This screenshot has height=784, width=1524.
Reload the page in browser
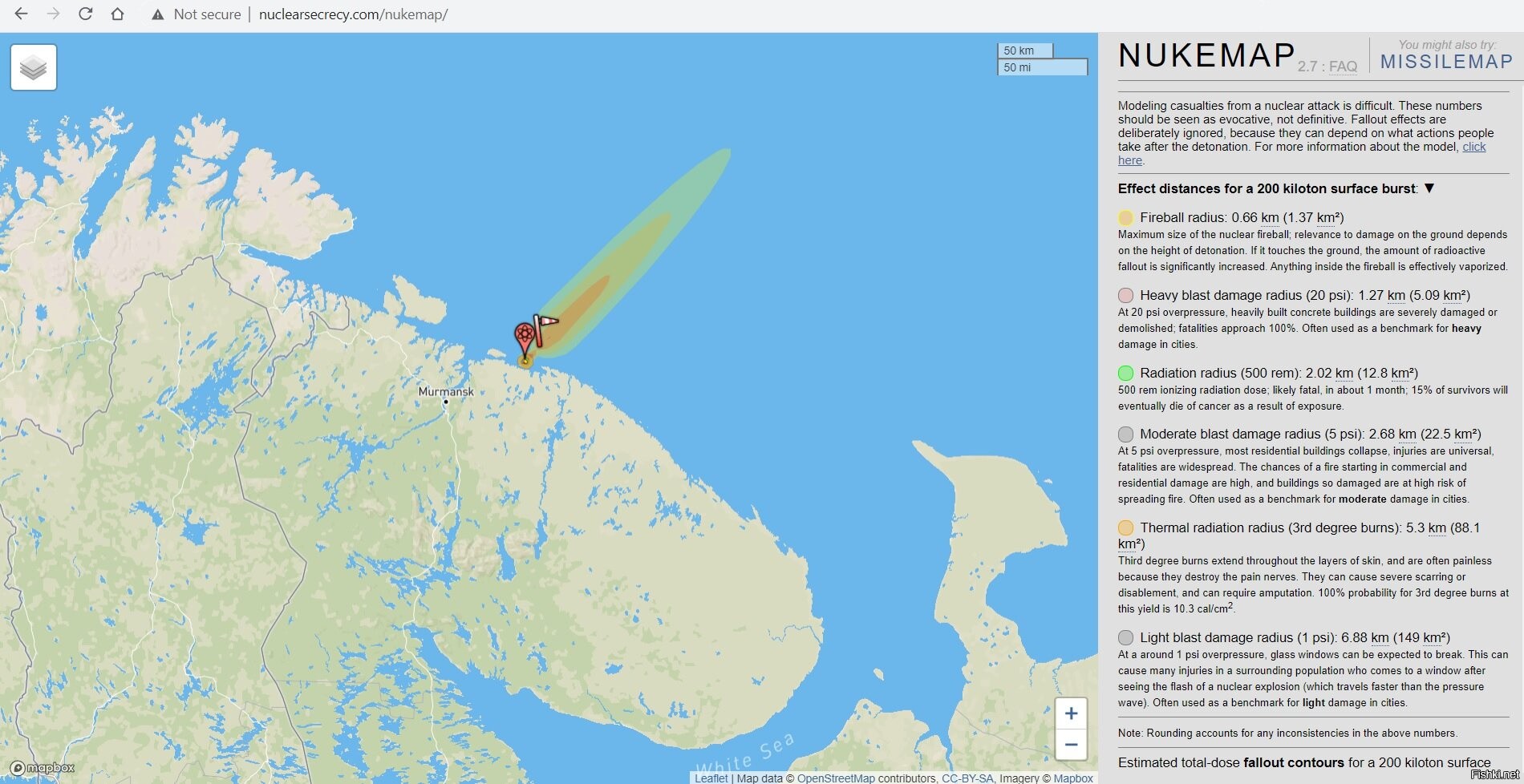pos(85,14)
